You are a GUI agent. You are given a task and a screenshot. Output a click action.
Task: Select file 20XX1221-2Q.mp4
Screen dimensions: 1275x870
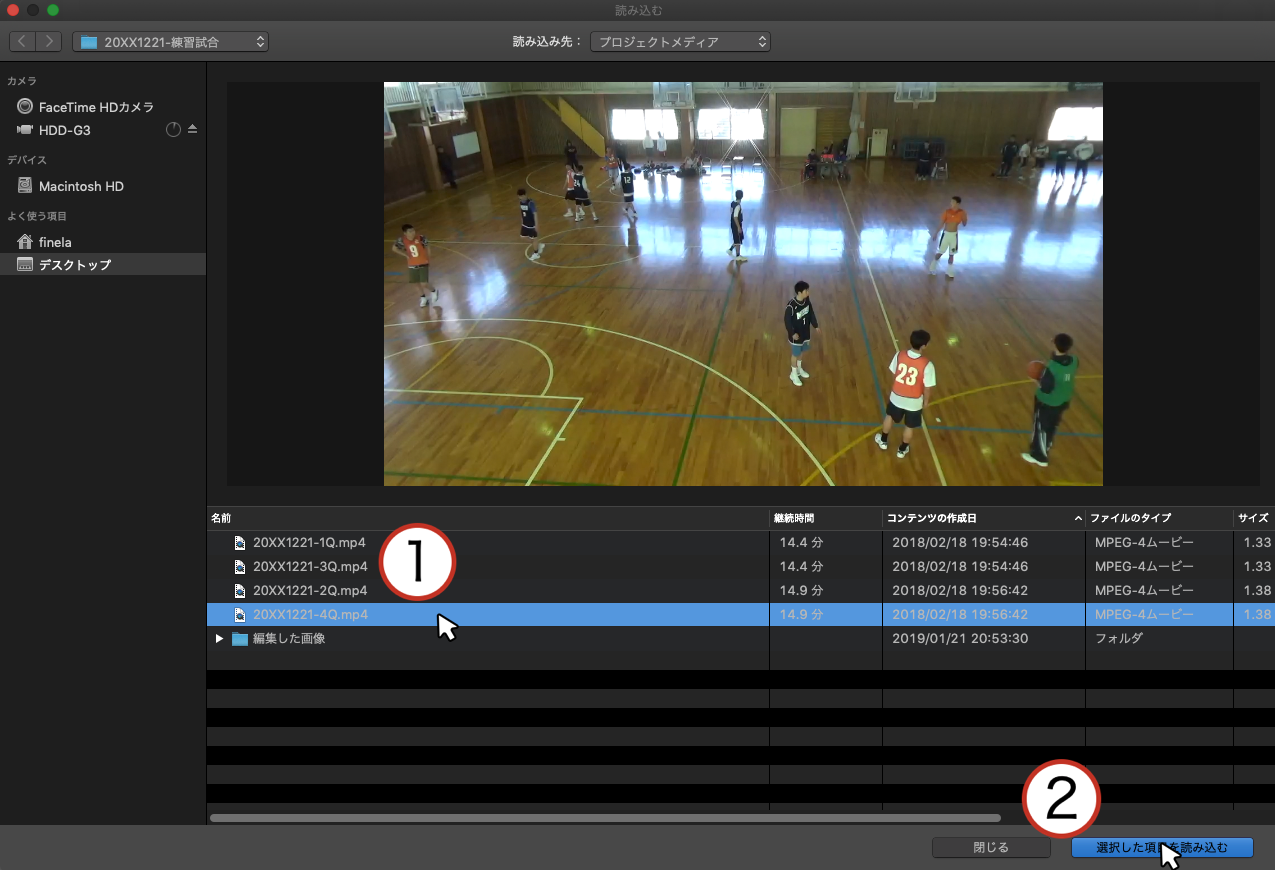pyautogui.click(x=309, y=591)
